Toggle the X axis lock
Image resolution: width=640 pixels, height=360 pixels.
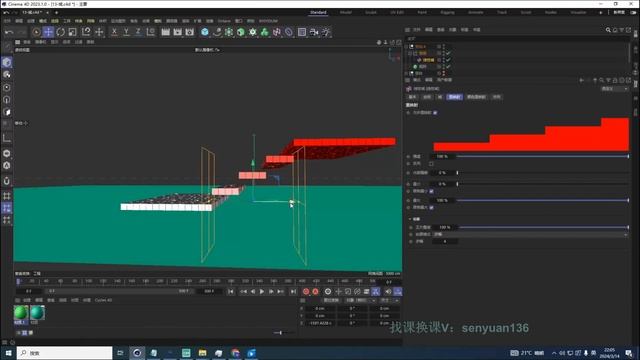click(x=114, y=32)
